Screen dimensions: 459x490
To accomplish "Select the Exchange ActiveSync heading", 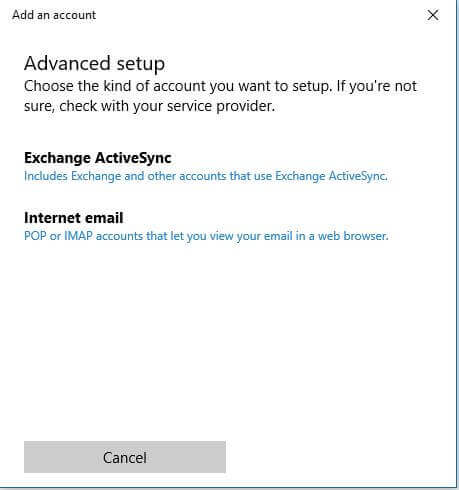I will tap(98, 158).
